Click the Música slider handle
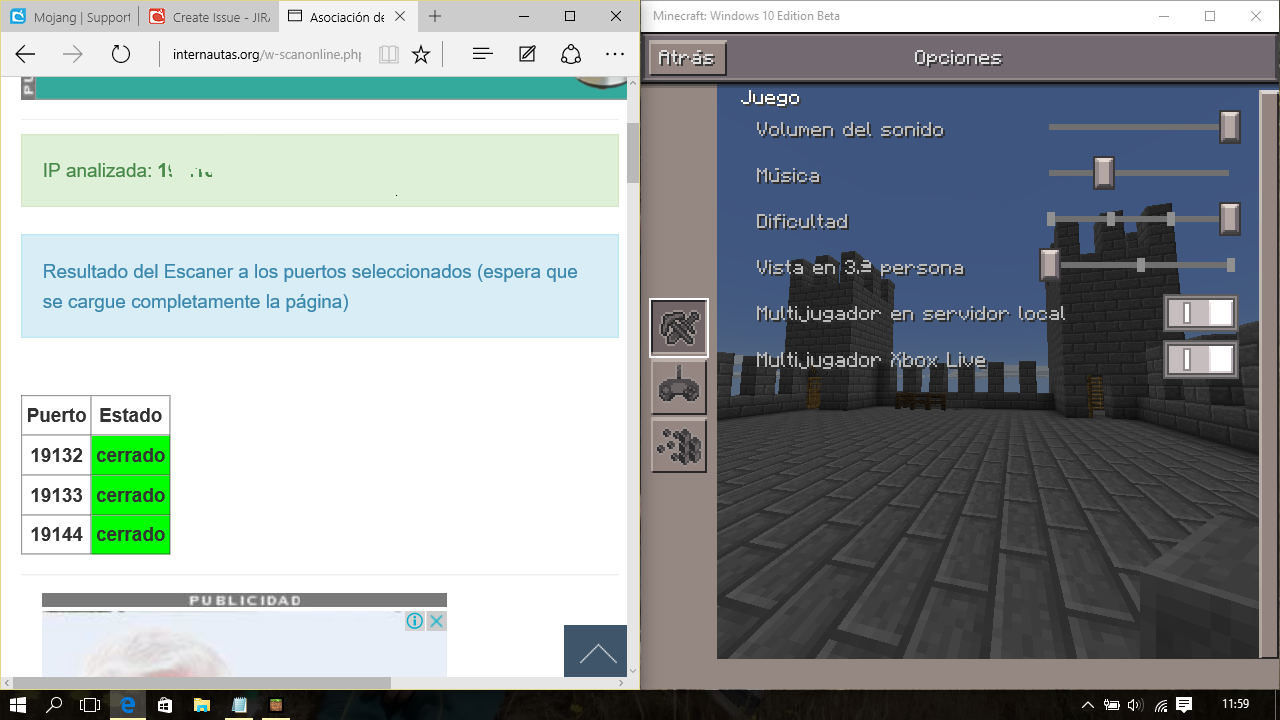The image size is (1280, 720). [x=1104, y=173]
